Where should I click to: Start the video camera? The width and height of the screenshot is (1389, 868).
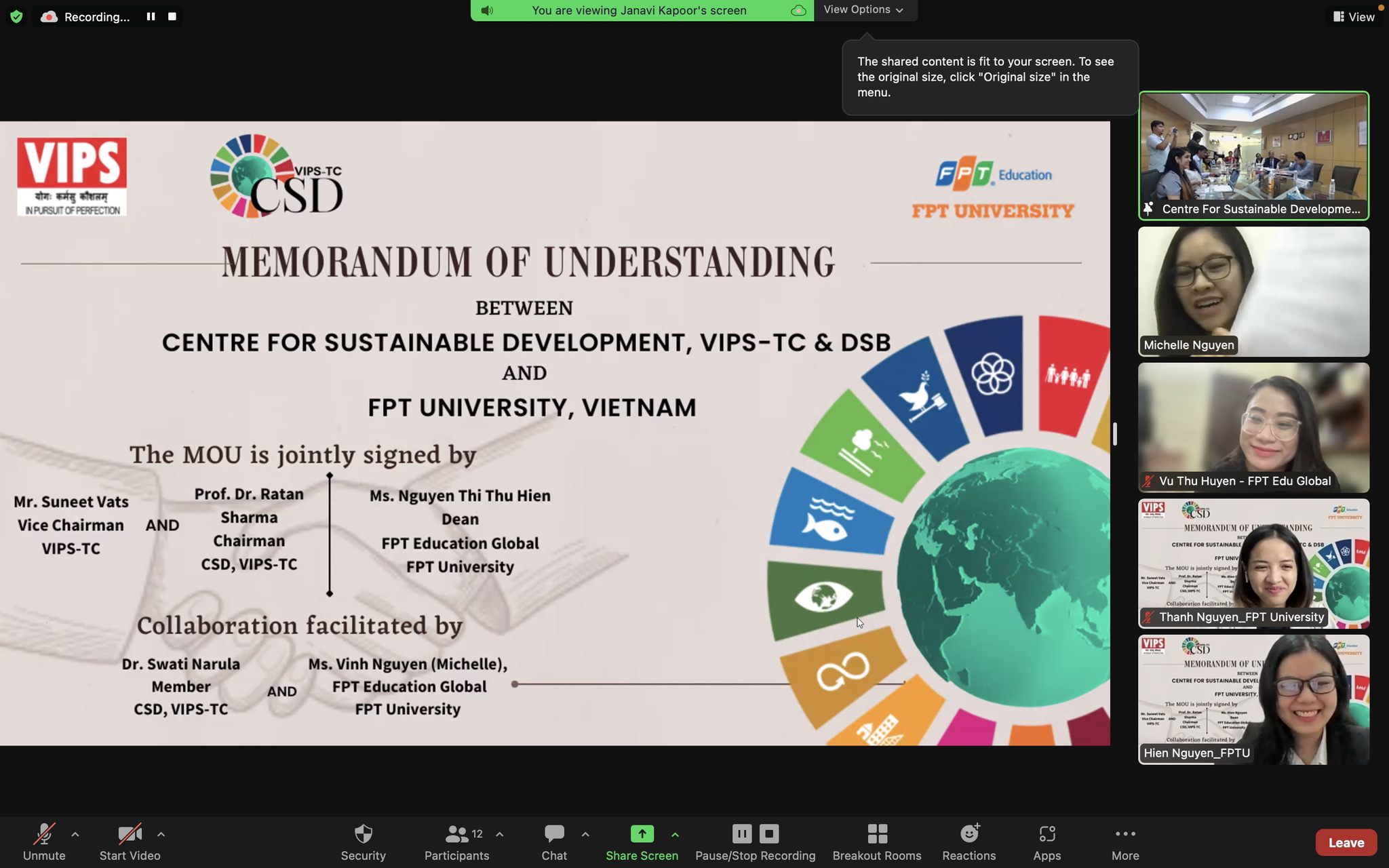(x=130, y=842)
